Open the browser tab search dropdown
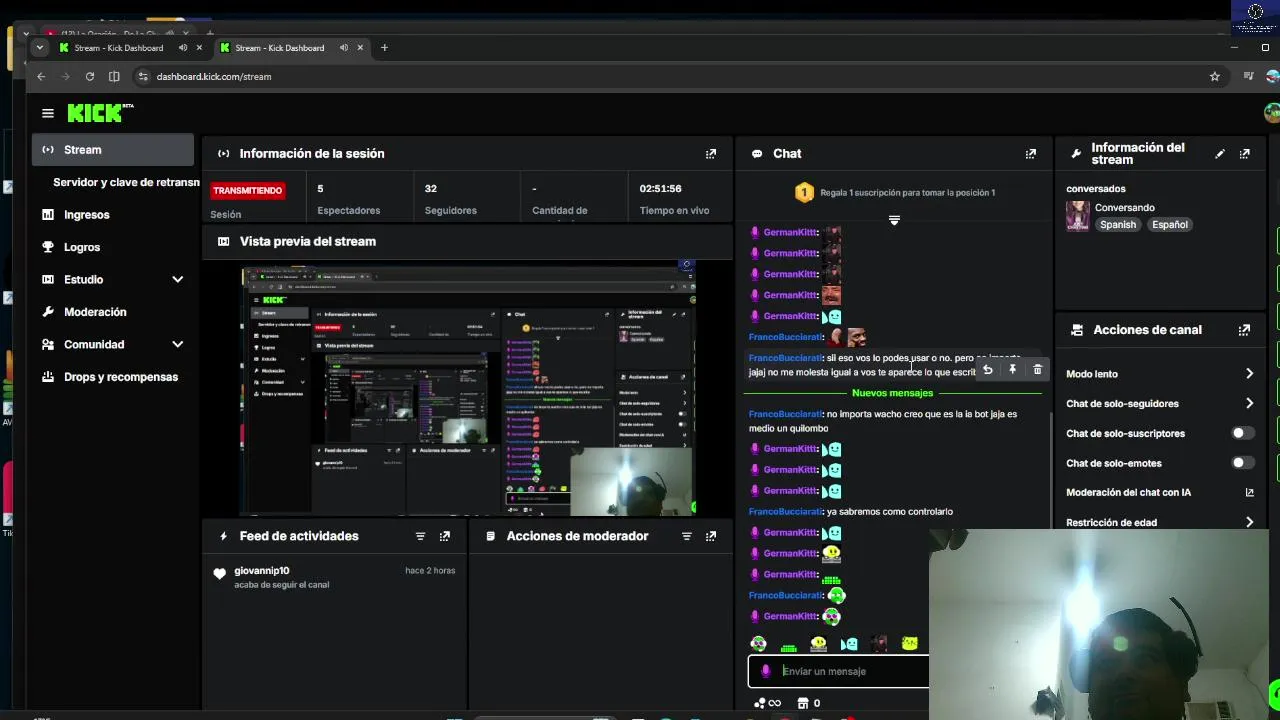This screenshot has width=1280, height=720. coord(40,47)
